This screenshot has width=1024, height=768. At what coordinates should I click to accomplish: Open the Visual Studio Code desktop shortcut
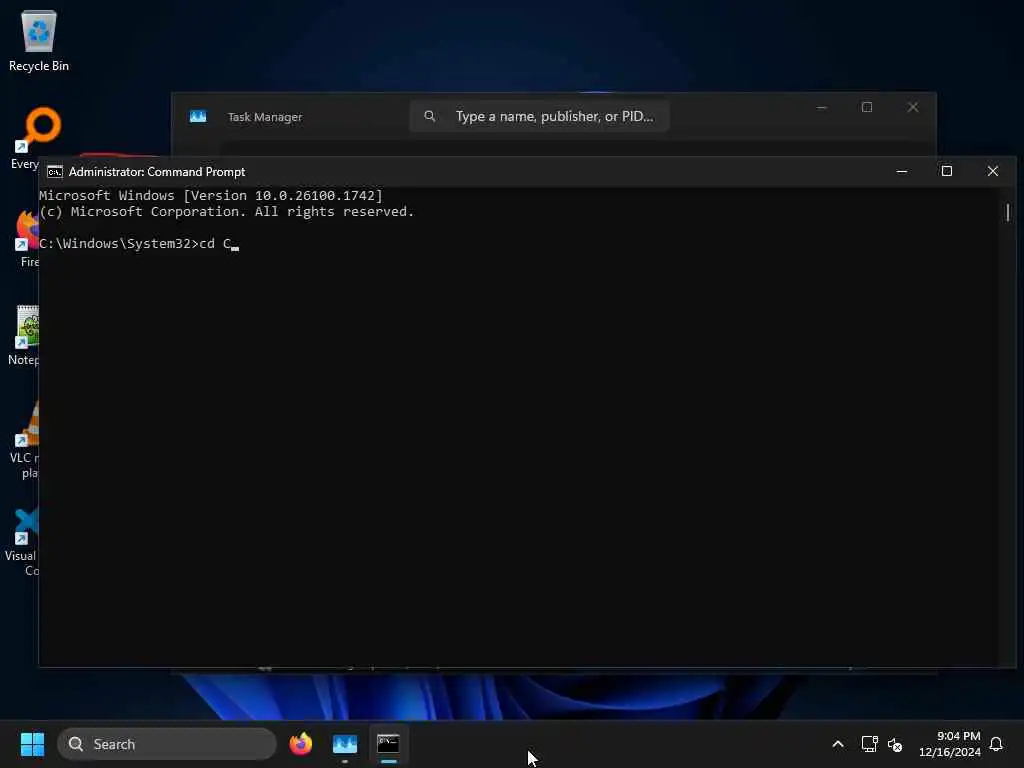pos(22,542)
